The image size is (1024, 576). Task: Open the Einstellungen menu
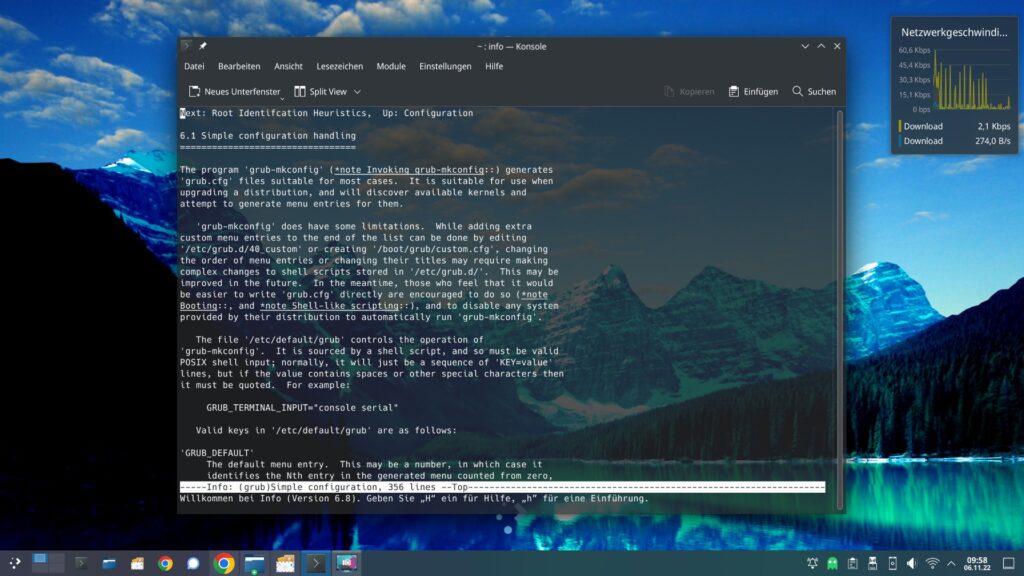click(445, 66)
